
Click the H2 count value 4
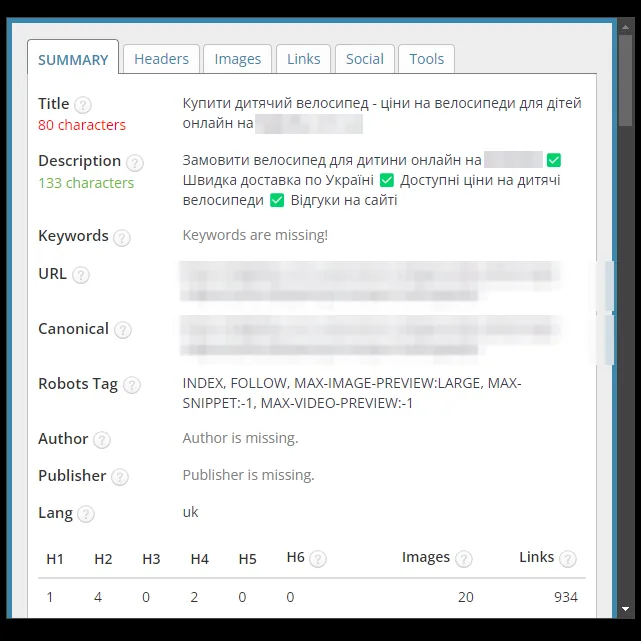pos(98,597)
